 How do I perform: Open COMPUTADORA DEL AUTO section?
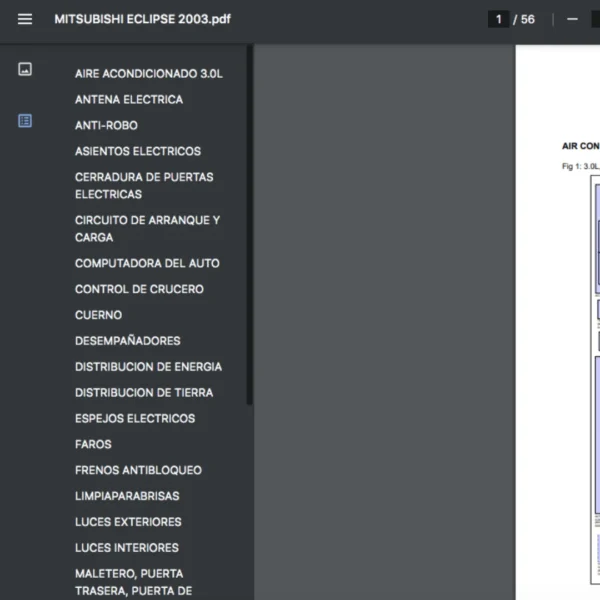(x=147, y=264)
